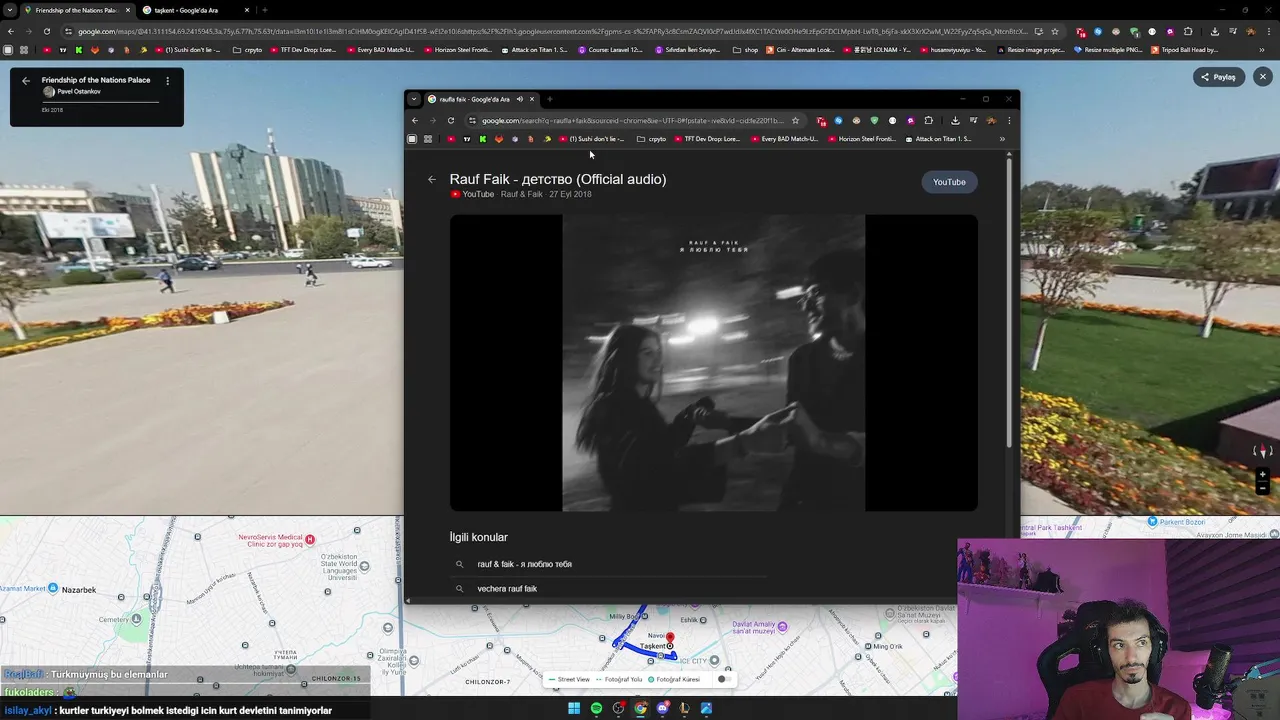
Task: Click front window vertical scrollbar
Action: pos(1008,301)
